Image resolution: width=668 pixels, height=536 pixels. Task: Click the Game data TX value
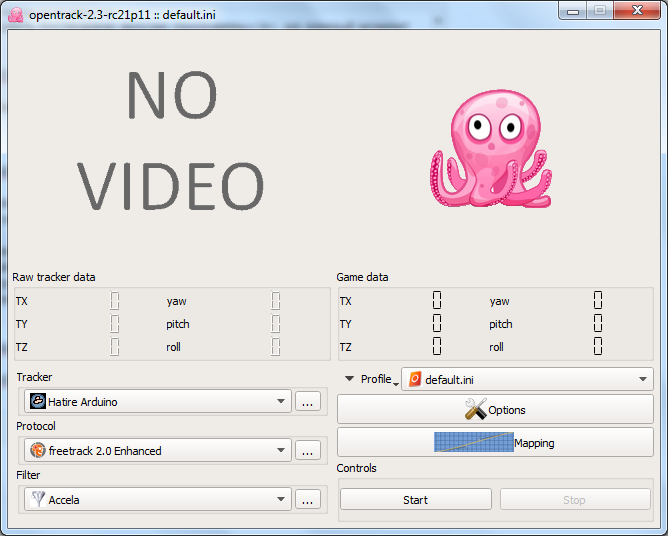[437, 300]
